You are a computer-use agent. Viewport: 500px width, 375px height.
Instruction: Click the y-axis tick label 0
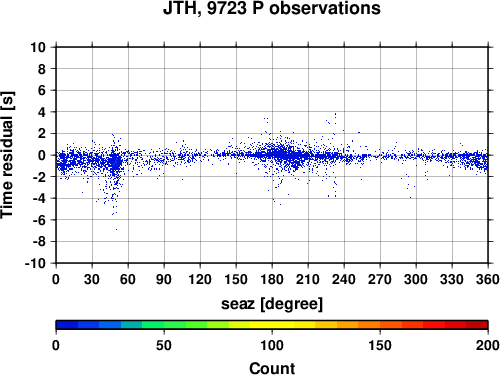click(42, 155)
